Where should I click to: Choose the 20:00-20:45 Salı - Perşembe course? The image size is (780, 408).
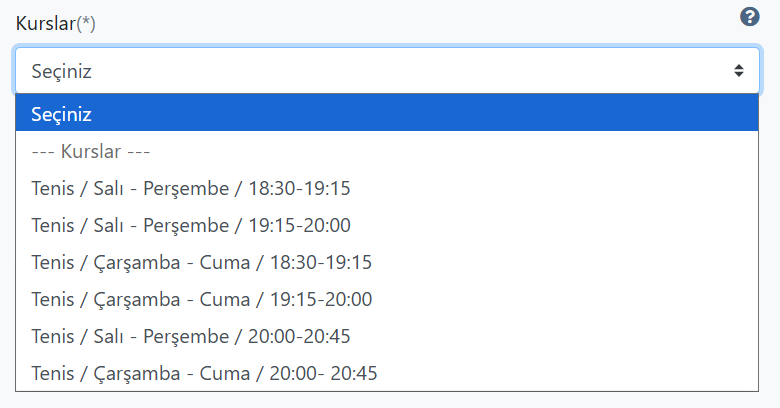[x=387, y=336]
